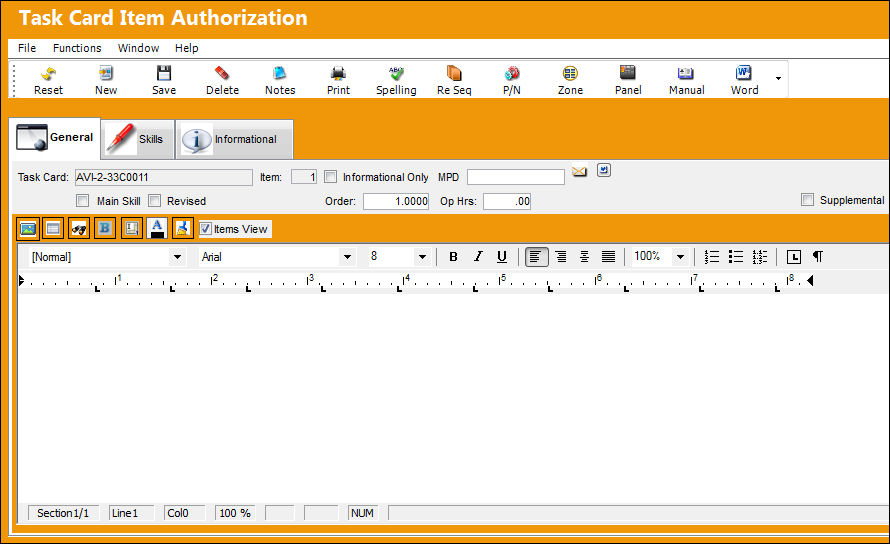This screenshot has height=544, width=890.
Task: Click the table insert icon
Action: tap(53, 228)
